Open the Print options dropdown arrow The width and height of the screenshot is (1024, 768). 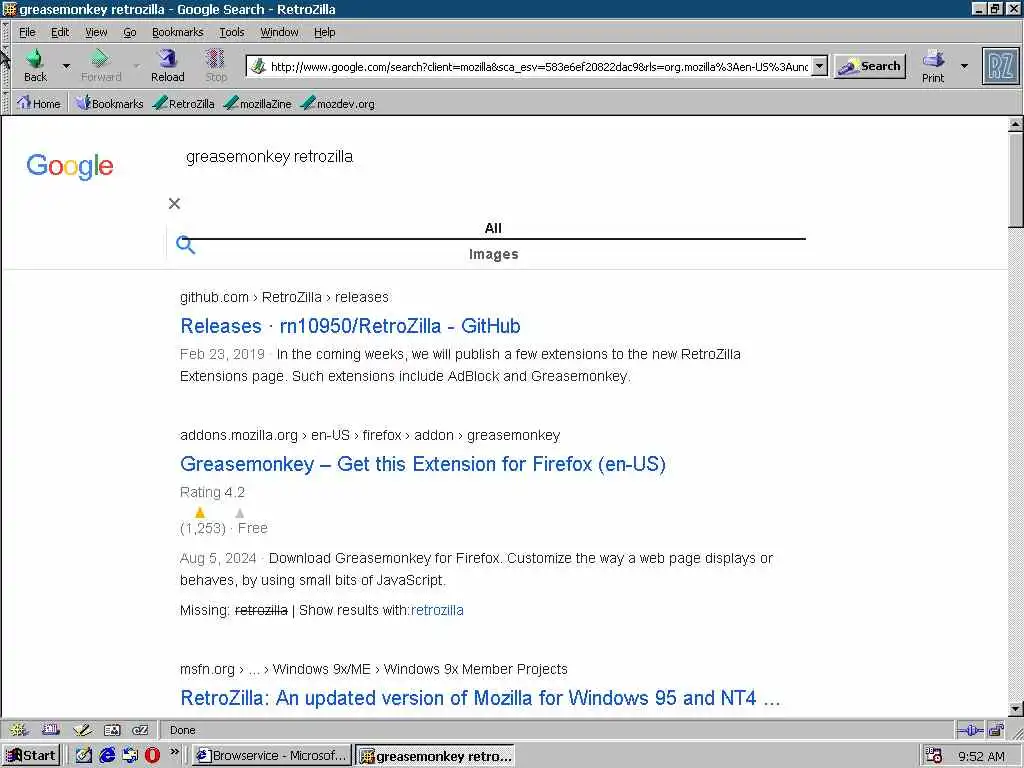[964, 66]
